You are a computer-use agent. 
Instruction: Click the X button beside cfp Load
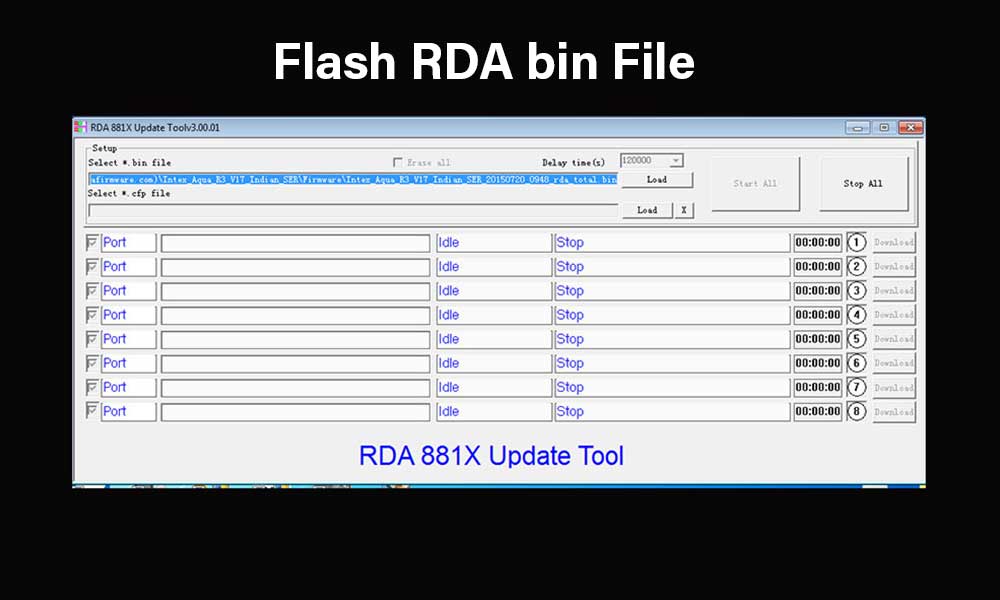pos(682,210)
